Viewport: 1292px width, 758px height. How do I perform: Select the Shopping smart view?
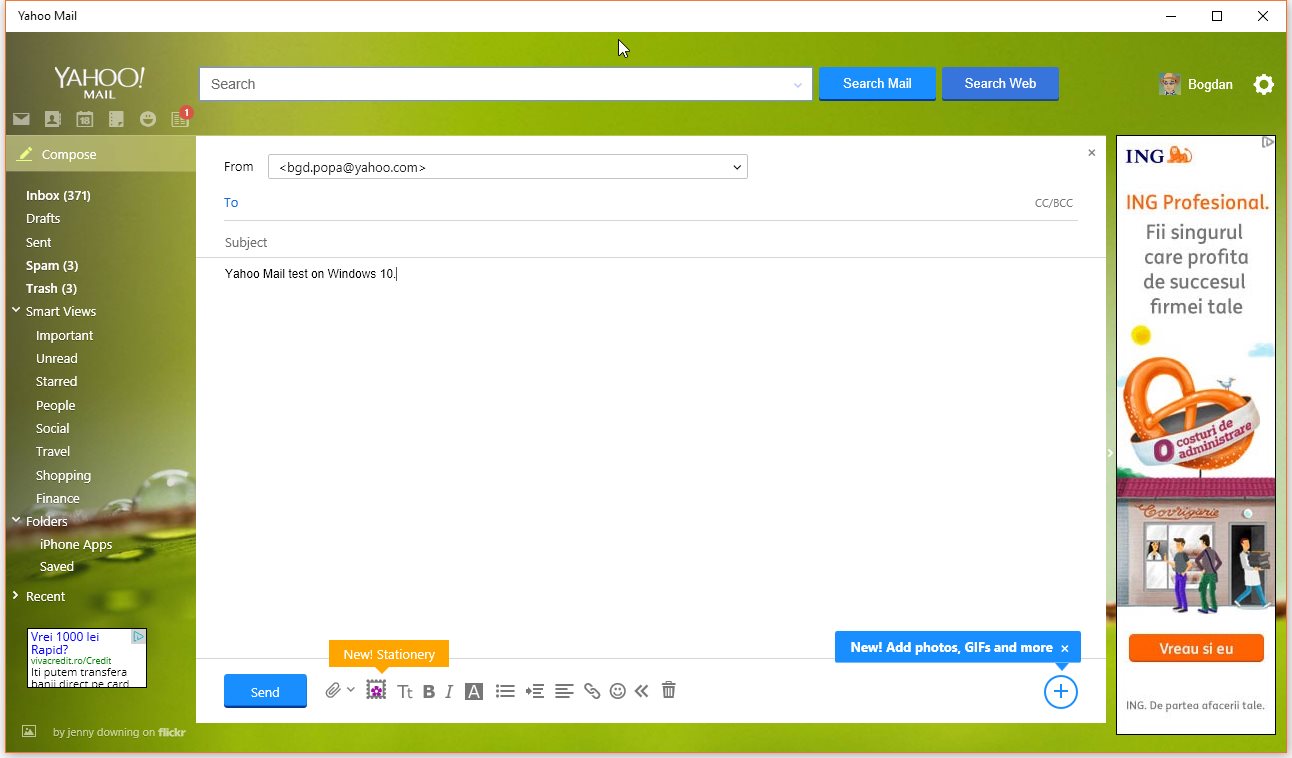coord(63,475)
